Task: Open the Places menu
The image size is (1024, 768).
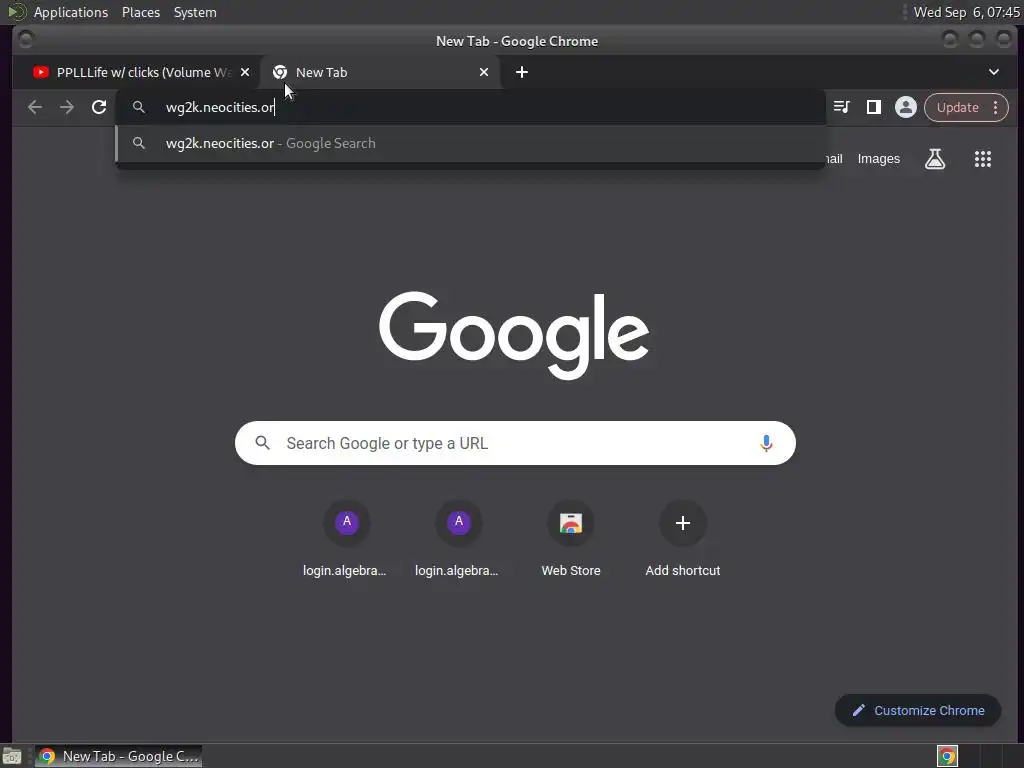Action: pyautogui.click(x=141, y=12)
